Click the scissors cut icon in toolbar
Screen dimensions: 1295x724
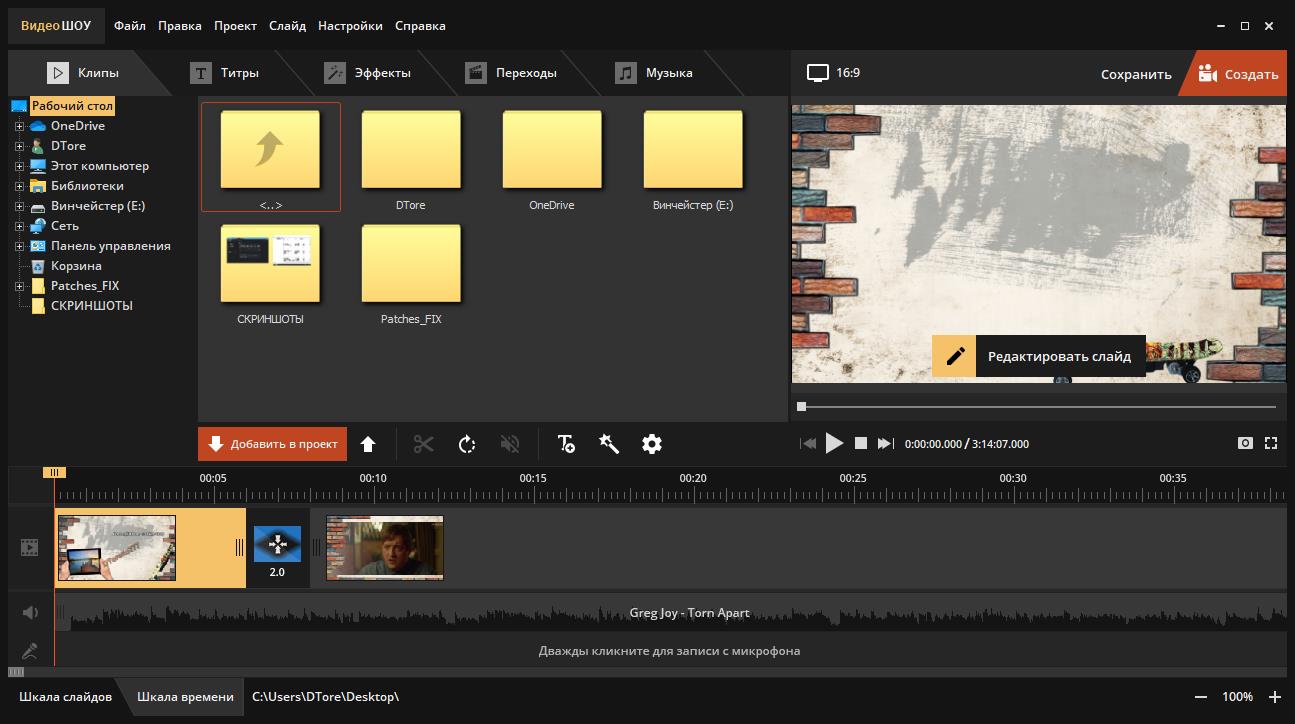(x=423, y=444)
